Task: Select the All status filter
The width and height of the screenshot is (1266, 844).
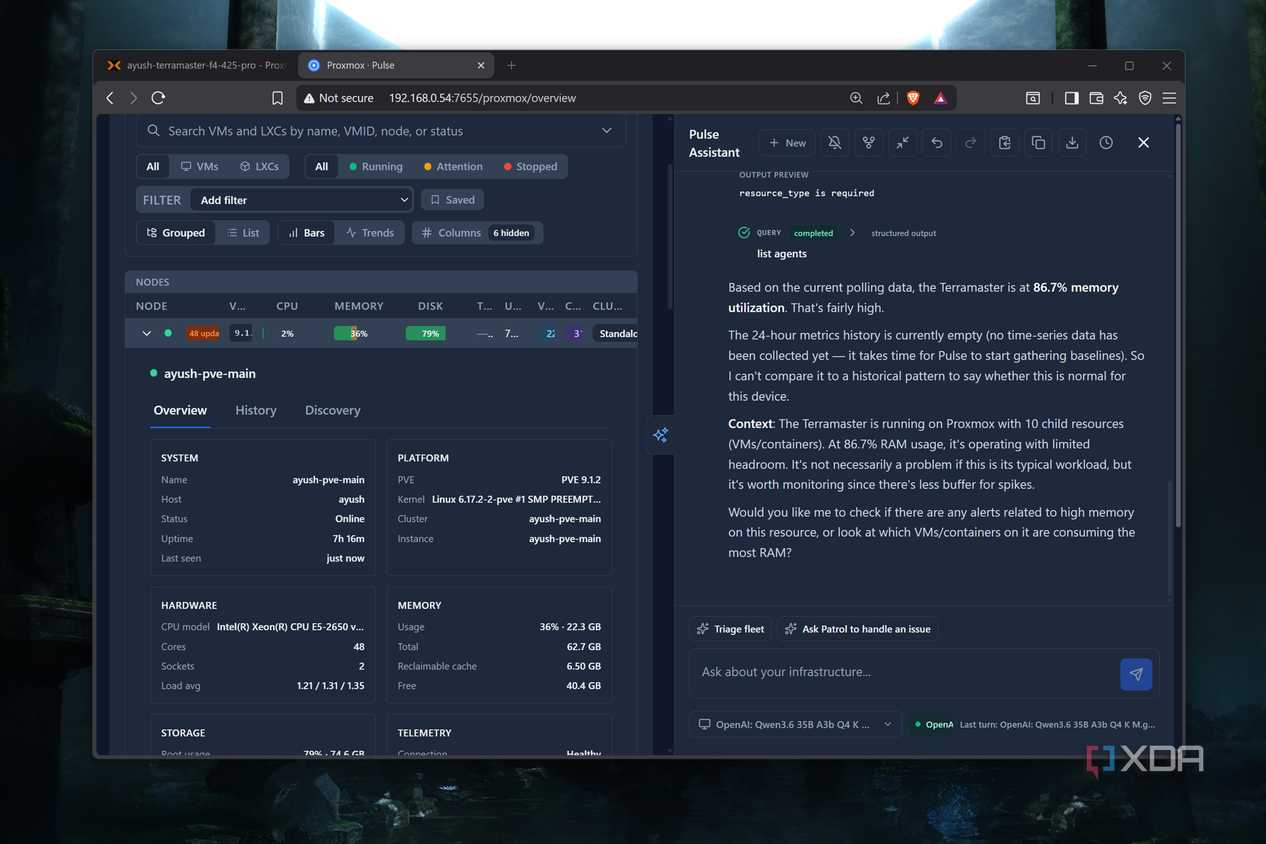Action: point(321,166)
